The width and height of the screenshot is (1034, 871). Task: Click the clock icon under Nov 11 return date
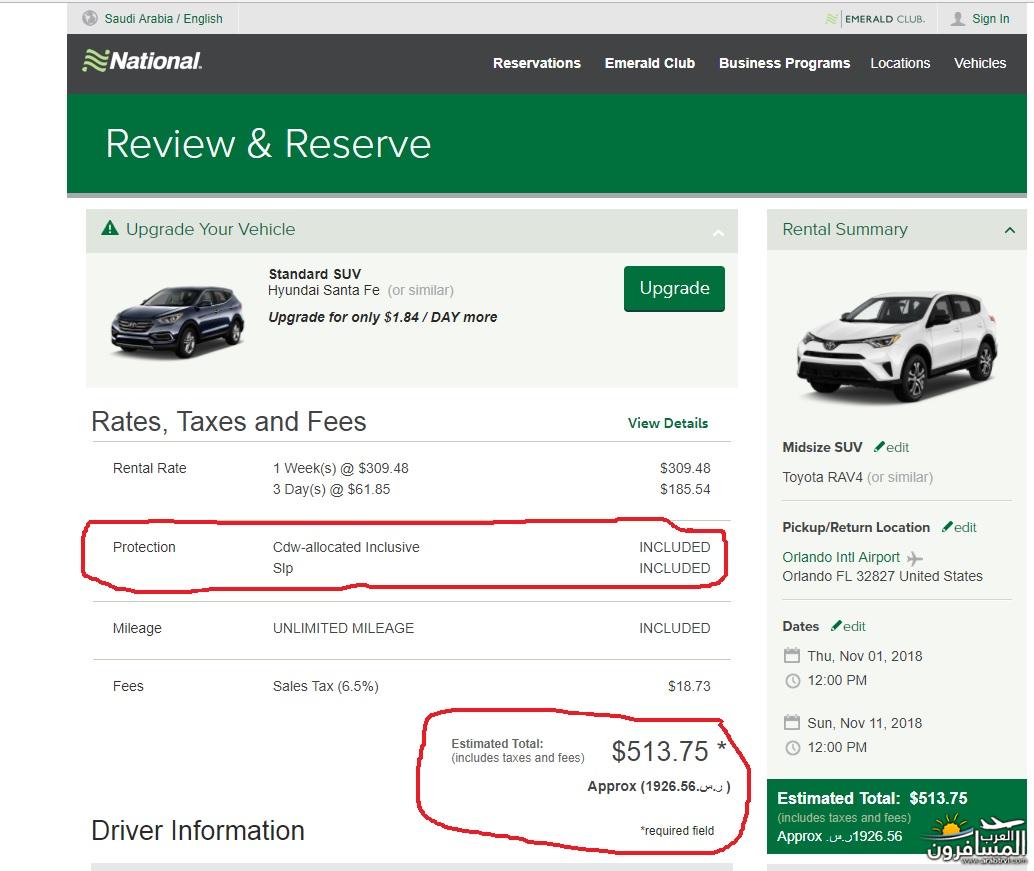(792, 748)
